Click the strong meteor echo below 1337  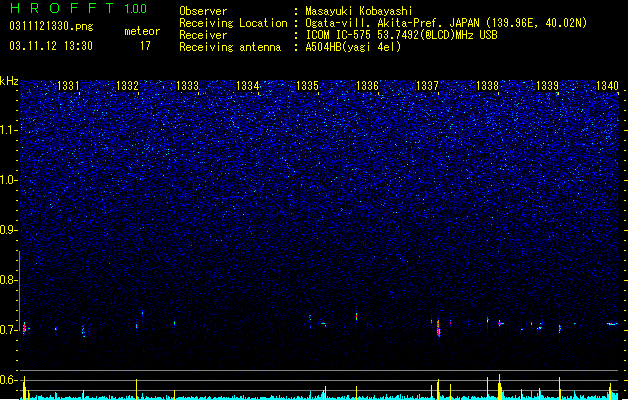[438, 328]
